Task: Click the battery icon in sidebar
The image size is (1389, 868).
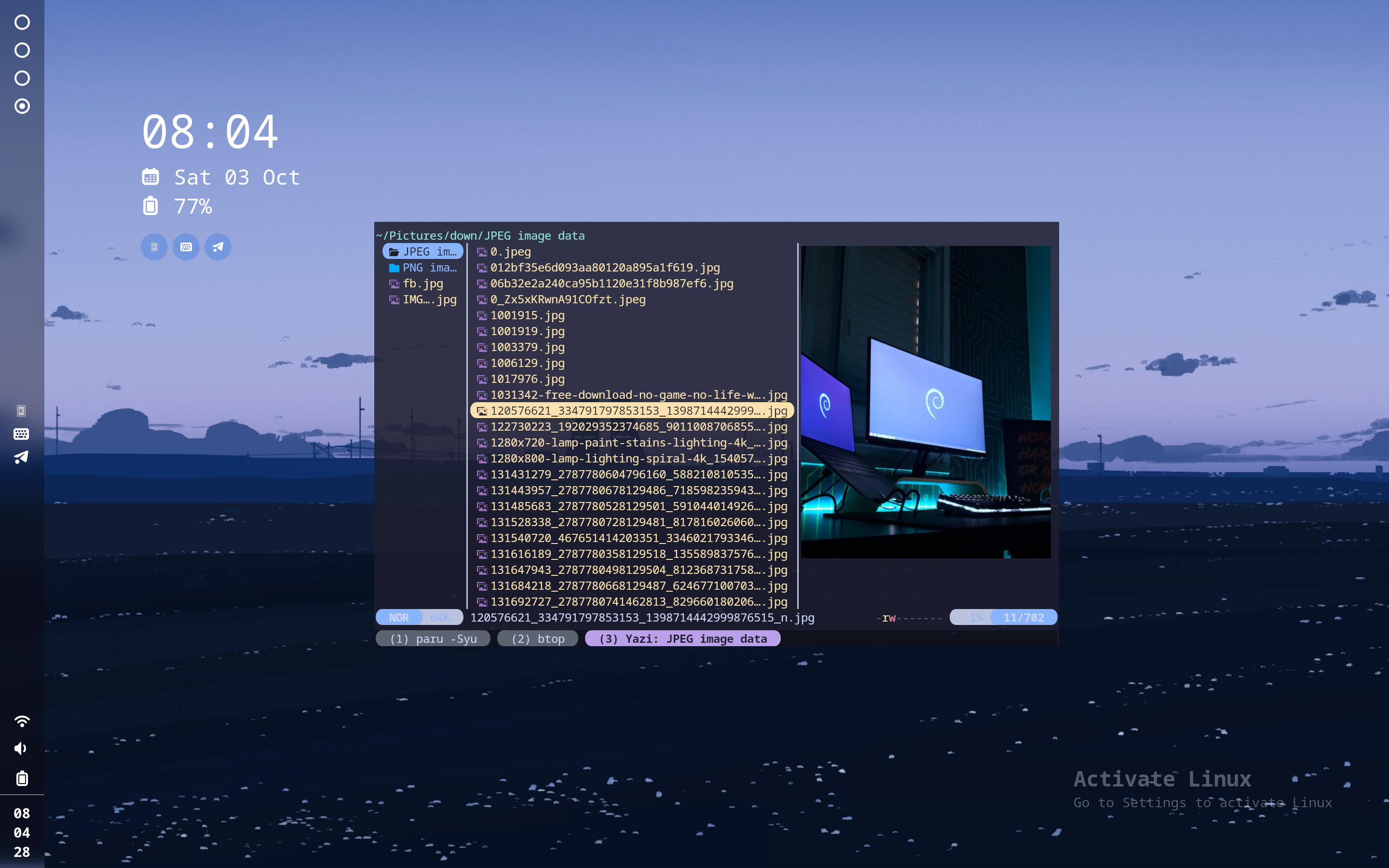Action: pyautogui.click(x=22, y=778)
